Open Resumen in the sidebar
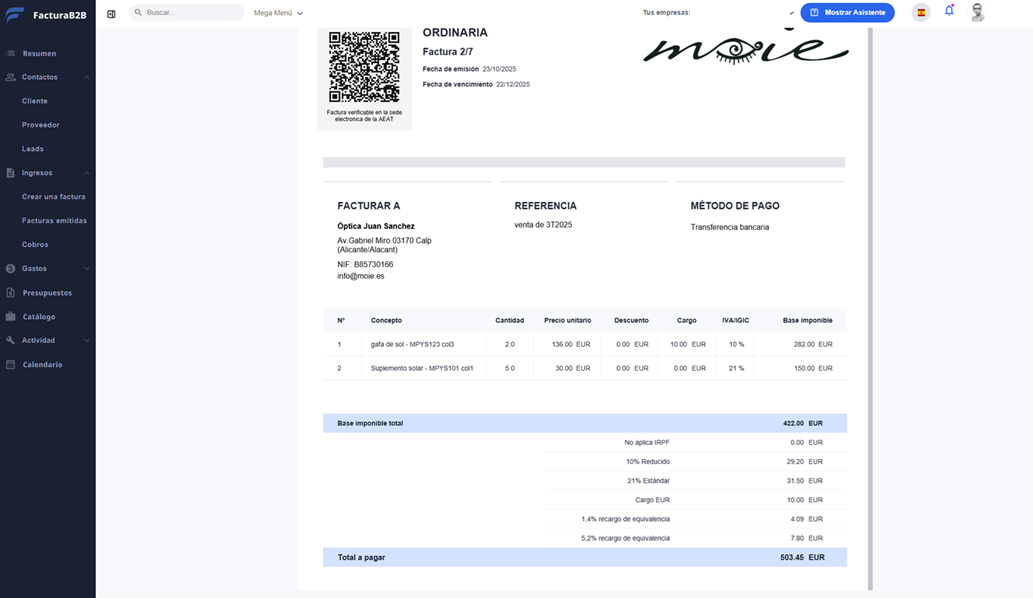The width and height of the screenshot is (1033, 598). pyautogui.click(x=39, y=53)
